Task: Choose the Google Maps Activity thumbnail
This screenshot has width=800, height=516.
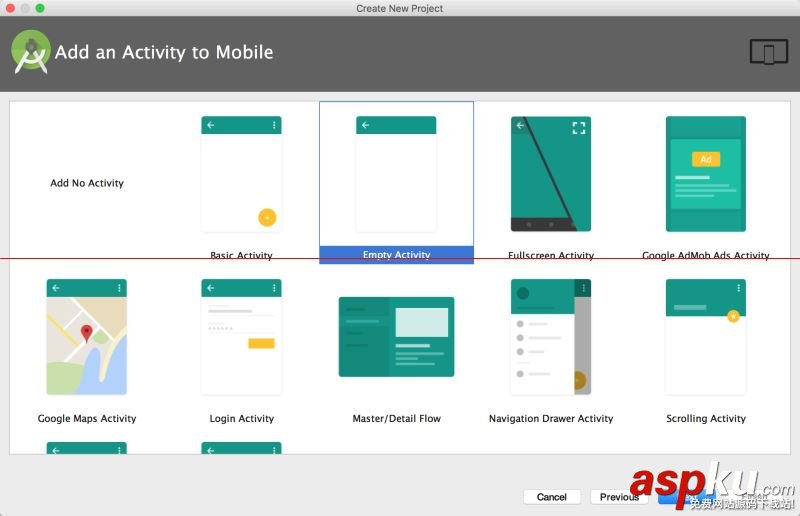Action: click(x=87, y=337)
